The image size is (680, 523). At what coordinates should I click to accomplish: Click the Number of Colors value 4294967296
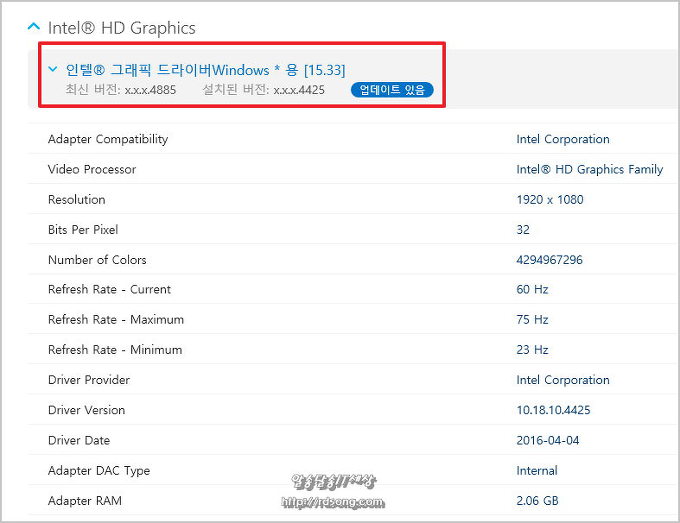coord(549,260)
